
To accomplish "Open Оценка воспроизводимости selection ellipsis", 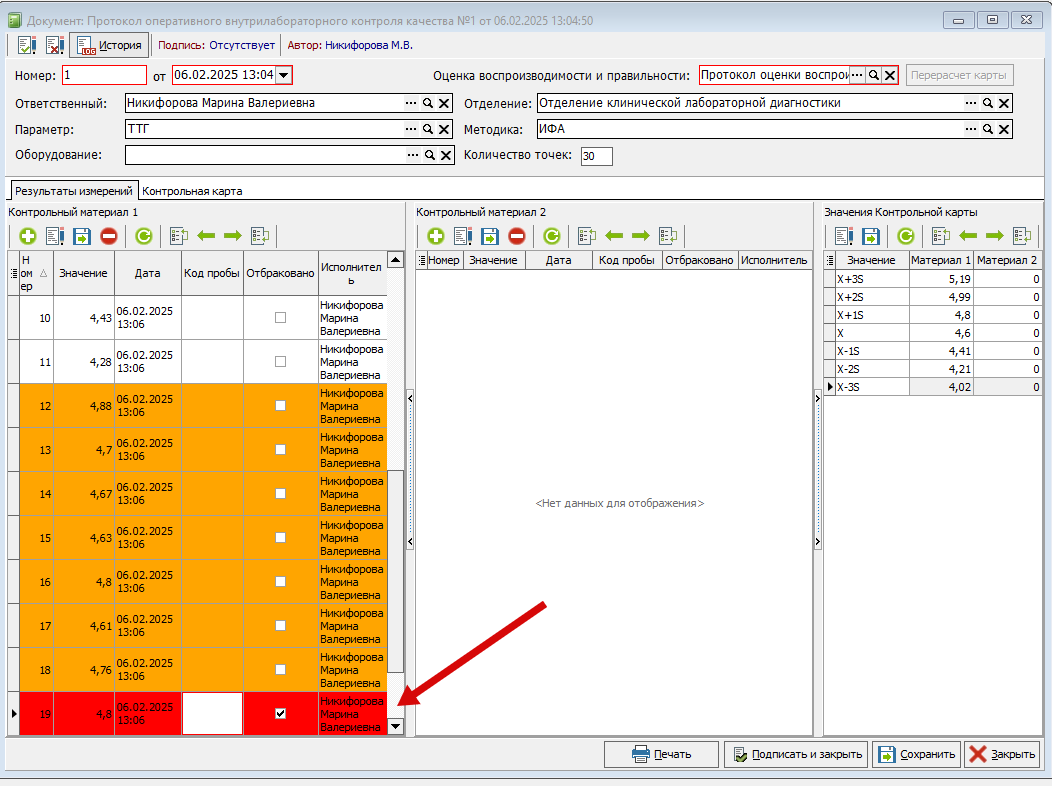I will point(857,75).
